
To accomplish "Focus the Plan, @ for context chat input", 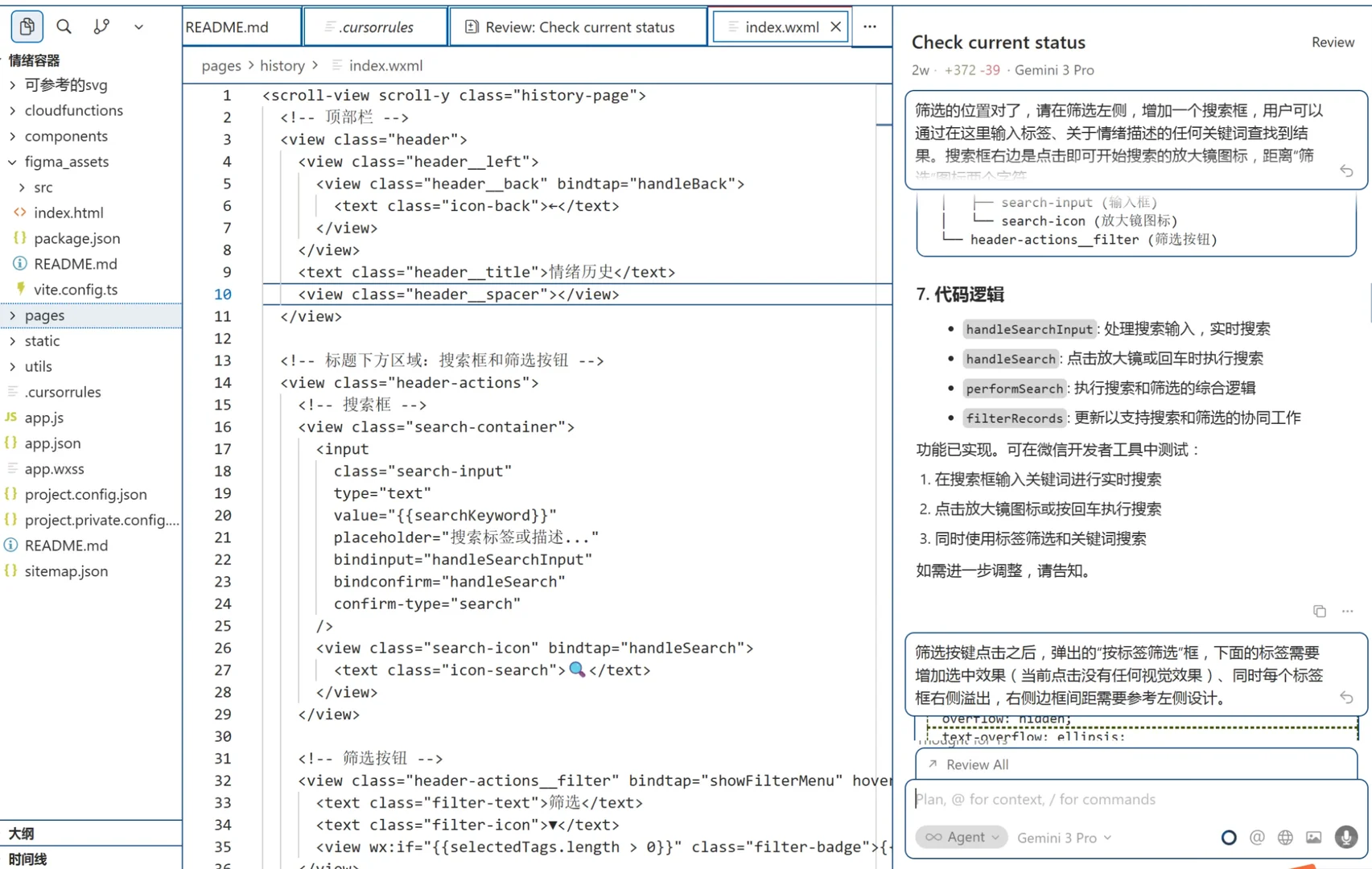I will tap(1136, 800).
